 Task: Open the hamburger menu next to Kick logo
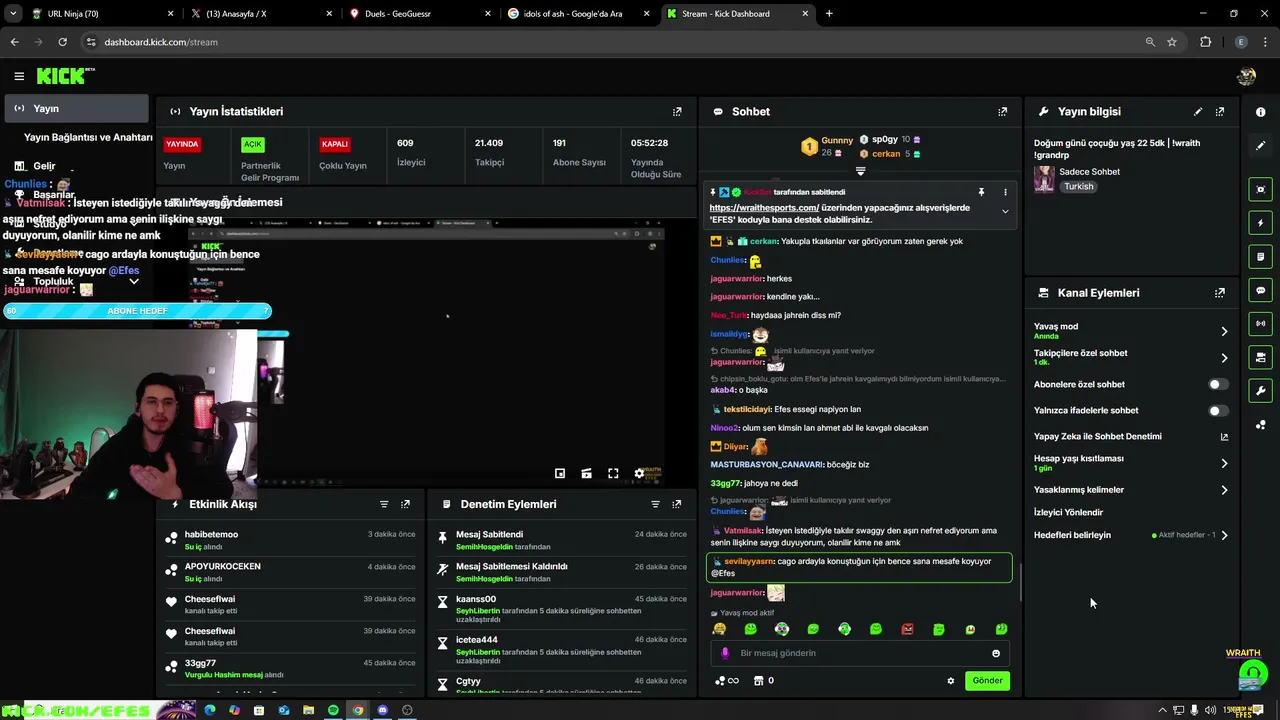(19, 76)
